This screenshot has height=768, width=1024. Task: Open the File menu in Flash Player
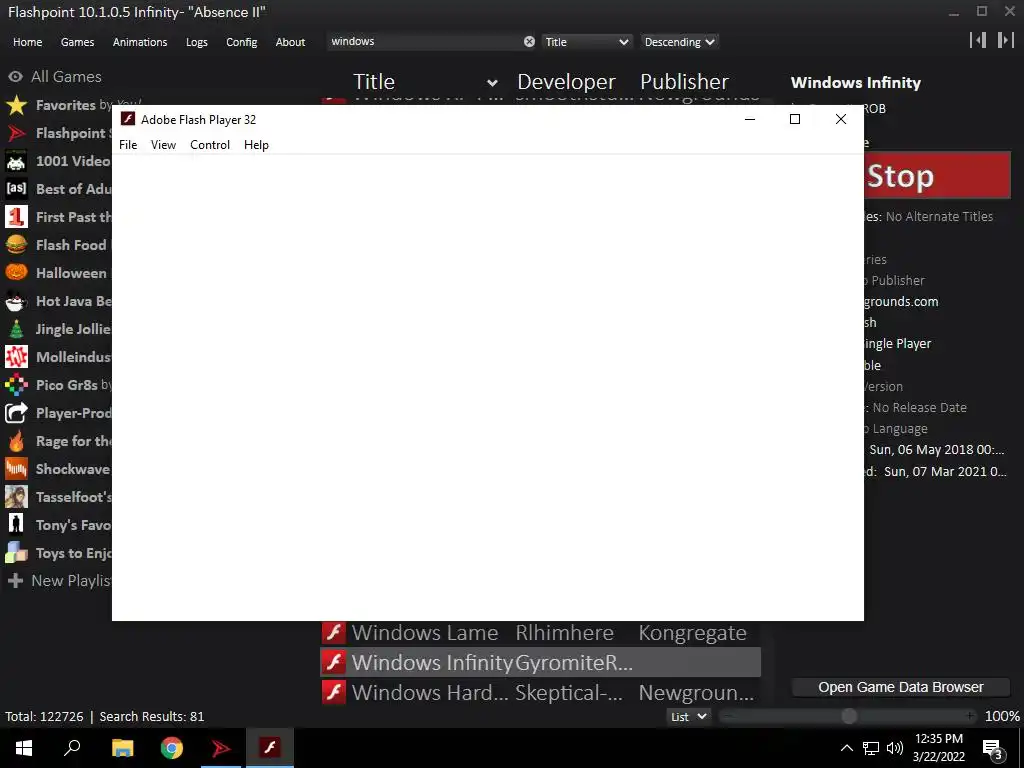coord(128,145)
